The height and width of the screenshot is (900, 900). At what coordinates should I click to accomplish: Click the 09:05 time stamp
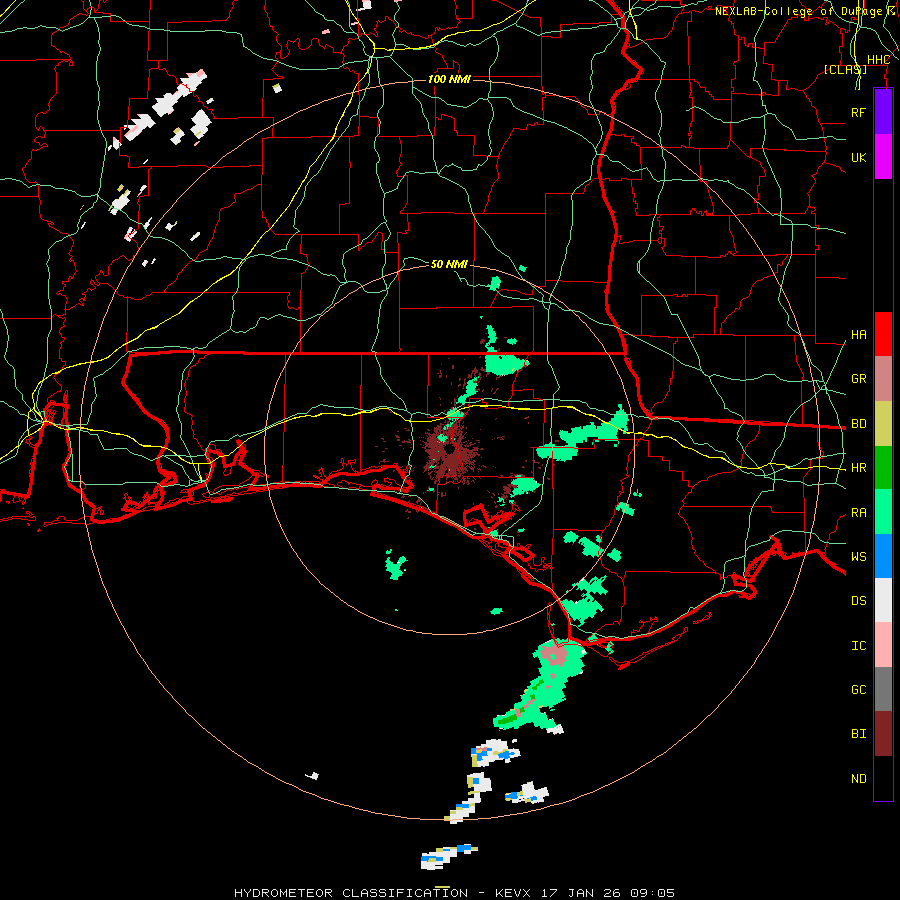click(x=653, y=893)
